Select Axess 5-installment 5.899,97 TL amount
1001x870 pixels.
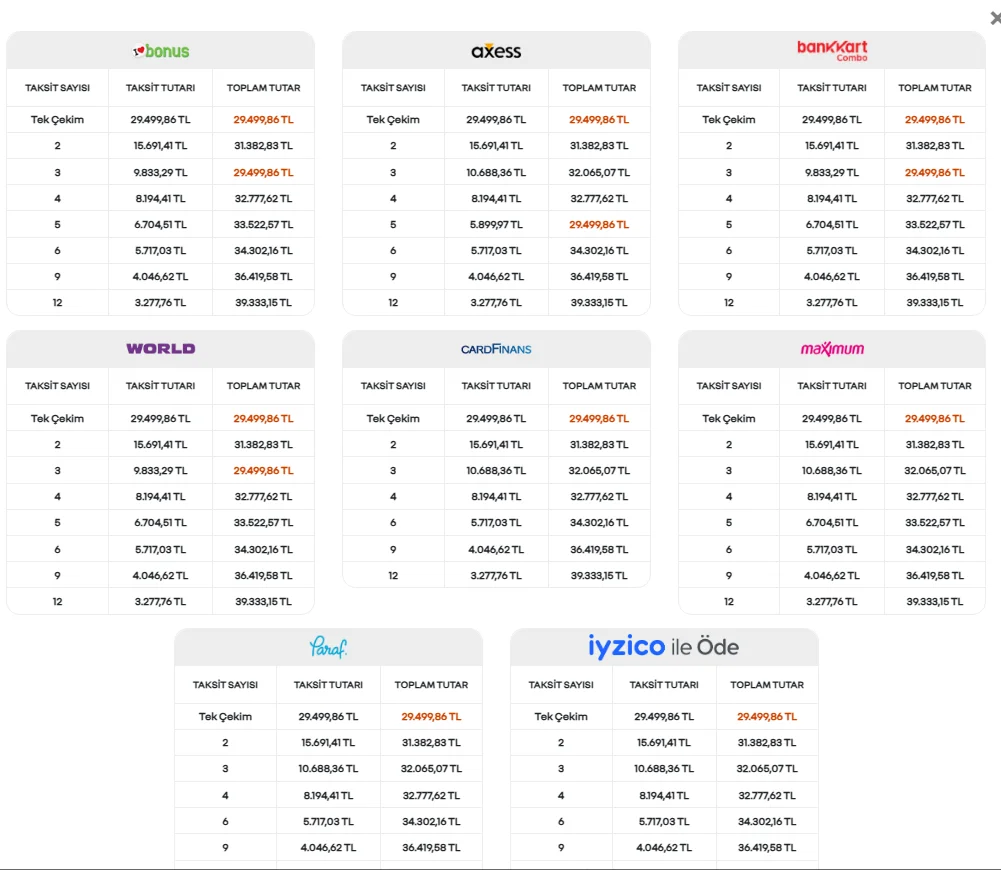tap(496, 225)
